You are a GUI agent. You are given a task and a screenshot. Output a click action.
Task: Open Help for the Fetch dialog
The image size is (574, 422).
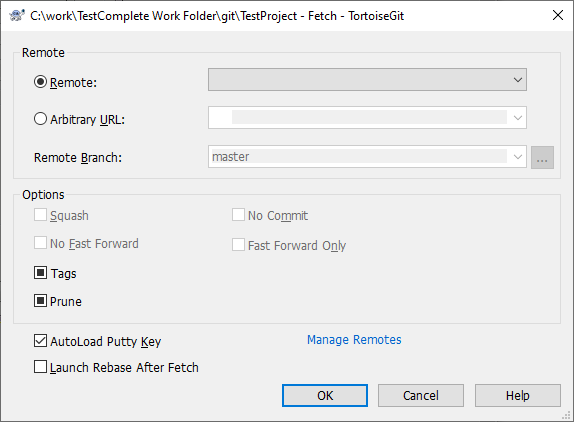coord(518,395)
